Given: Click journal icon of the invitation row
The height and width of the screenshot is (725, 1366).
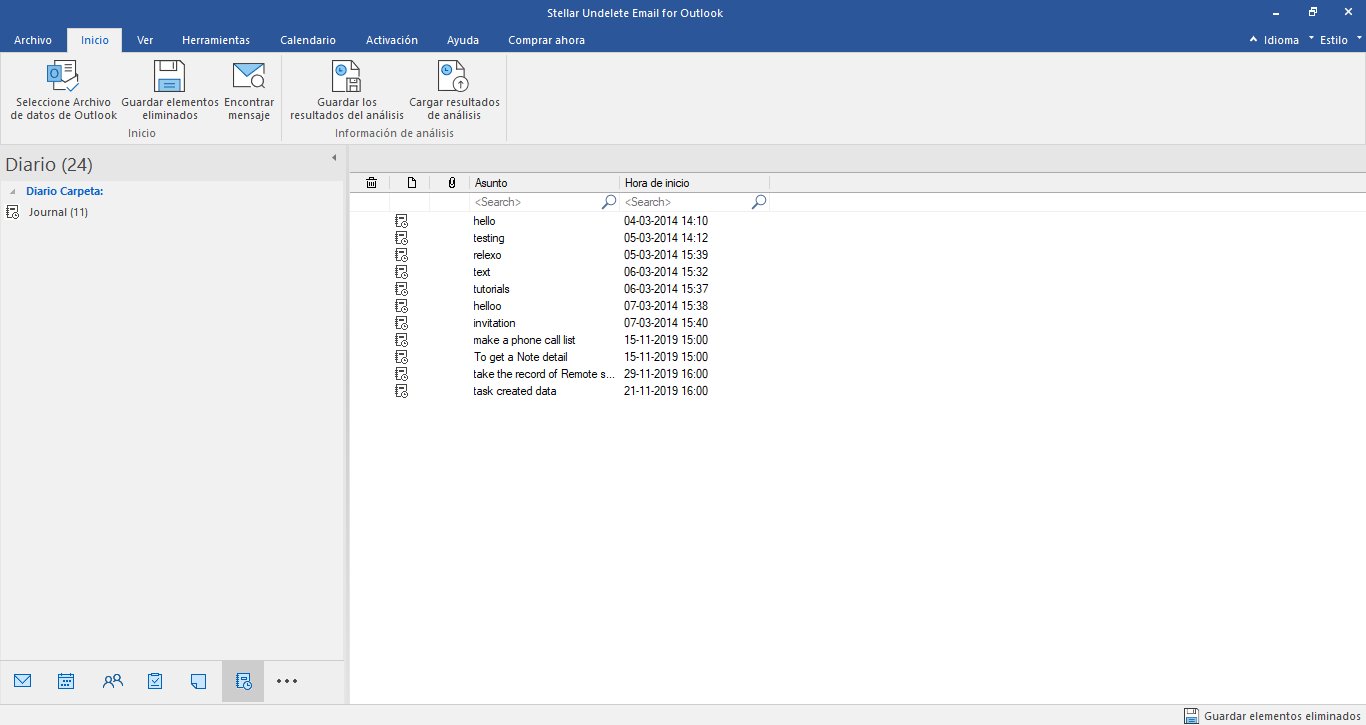Looking at the screenshot, I should click(401, 323).
